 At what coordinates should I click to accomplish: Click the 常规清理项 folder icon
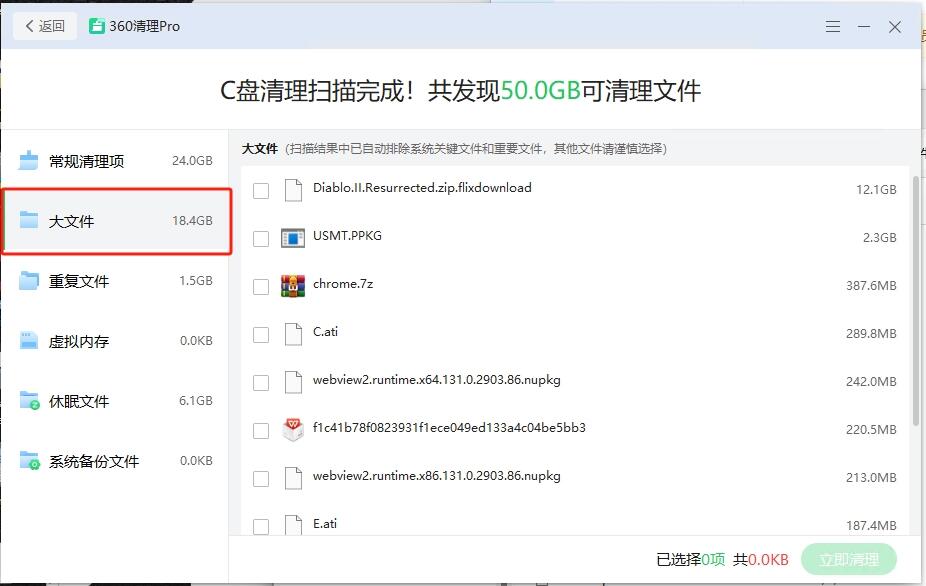pos(28,160)
